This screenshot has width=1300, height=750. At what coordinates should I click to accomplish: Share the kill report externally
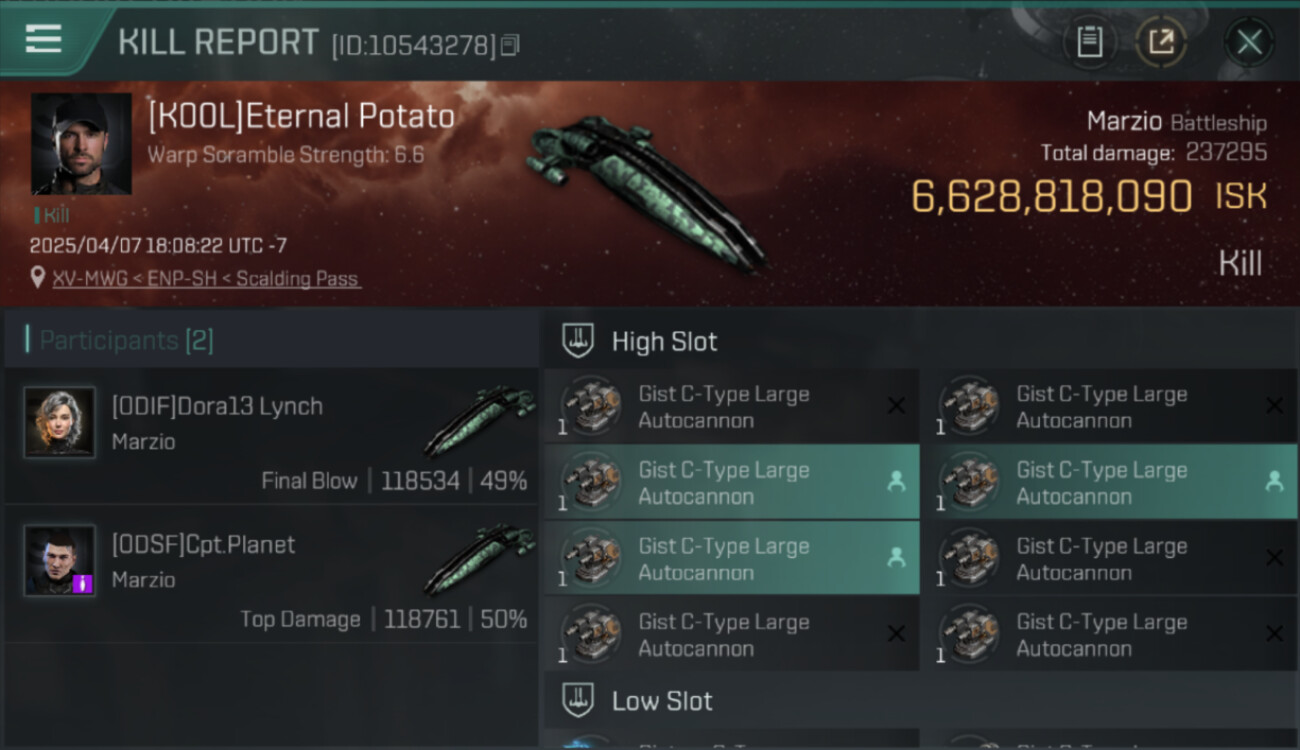(1161, 42)
